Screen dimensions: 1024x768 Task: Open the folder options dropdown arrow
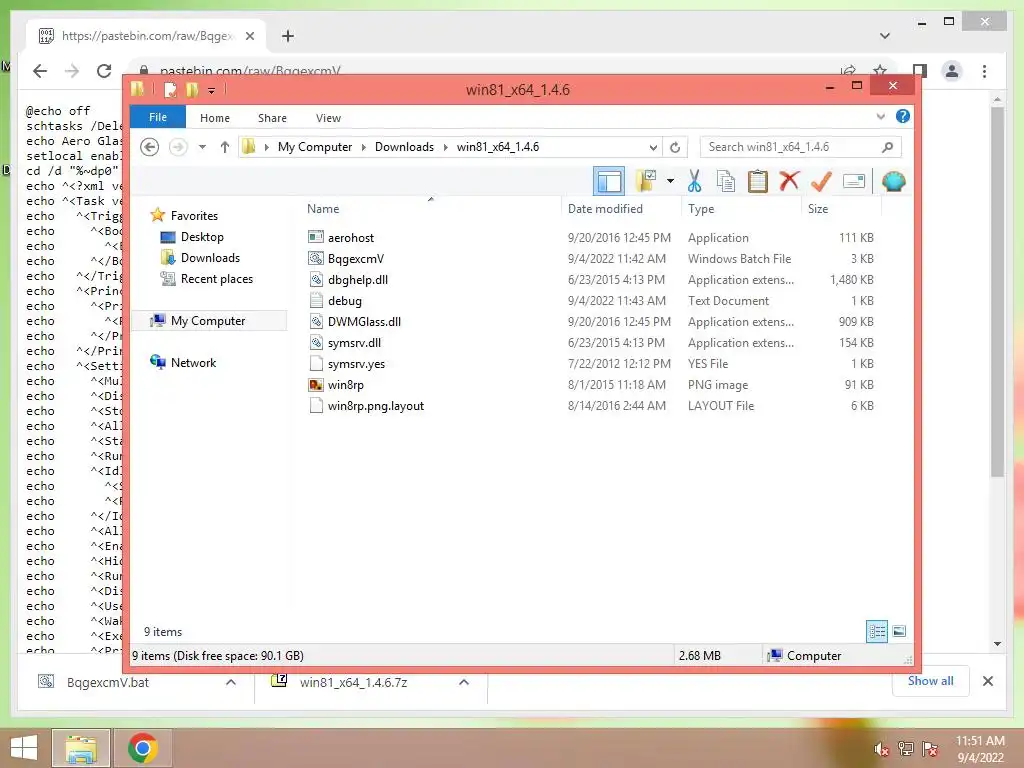(x=670, y=181)
